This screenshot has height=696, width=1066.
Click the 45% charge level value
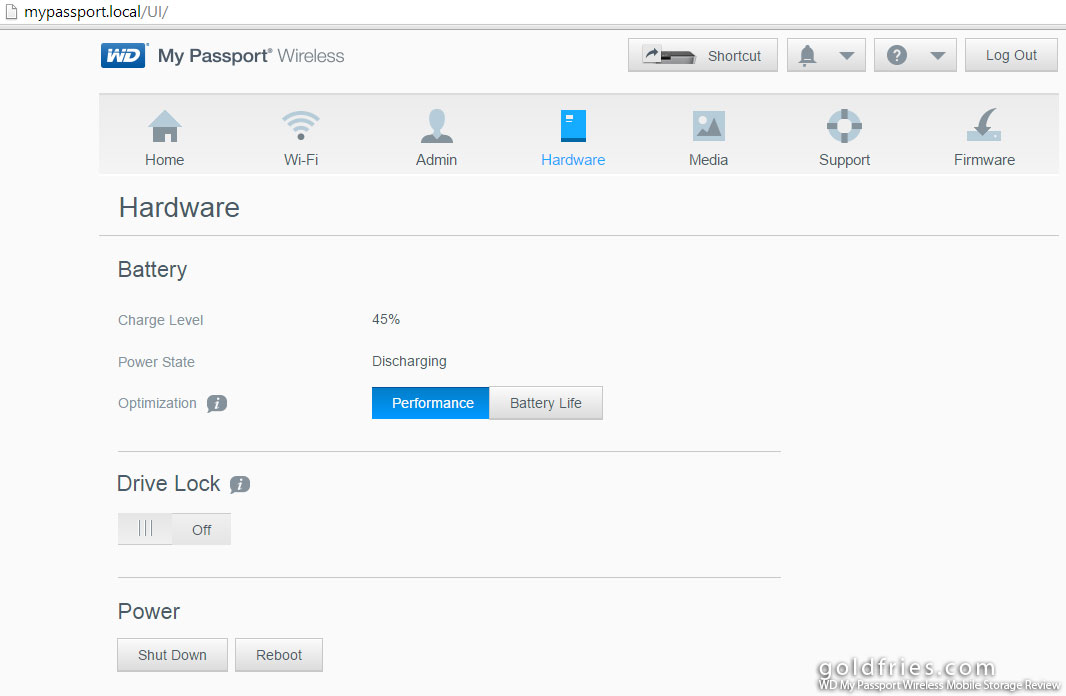[386, 319]
